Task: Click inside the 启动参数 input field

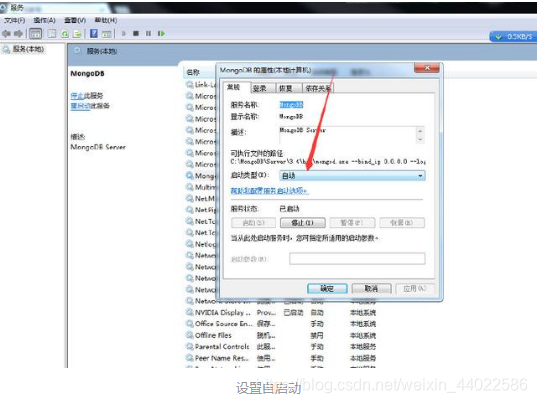Action: pos(357,259)
